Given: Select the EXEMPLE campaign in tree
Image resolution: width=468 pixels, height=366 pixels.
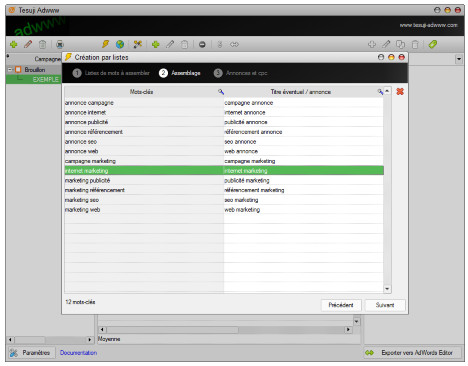Looking at the screenshot, I should click(x=45, y=79).
